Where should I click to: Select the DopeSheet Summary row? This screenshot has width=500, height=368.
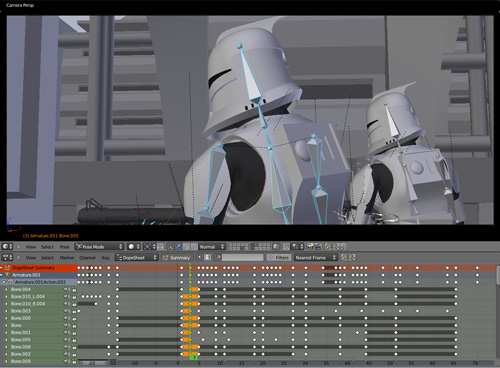[39, 268]
